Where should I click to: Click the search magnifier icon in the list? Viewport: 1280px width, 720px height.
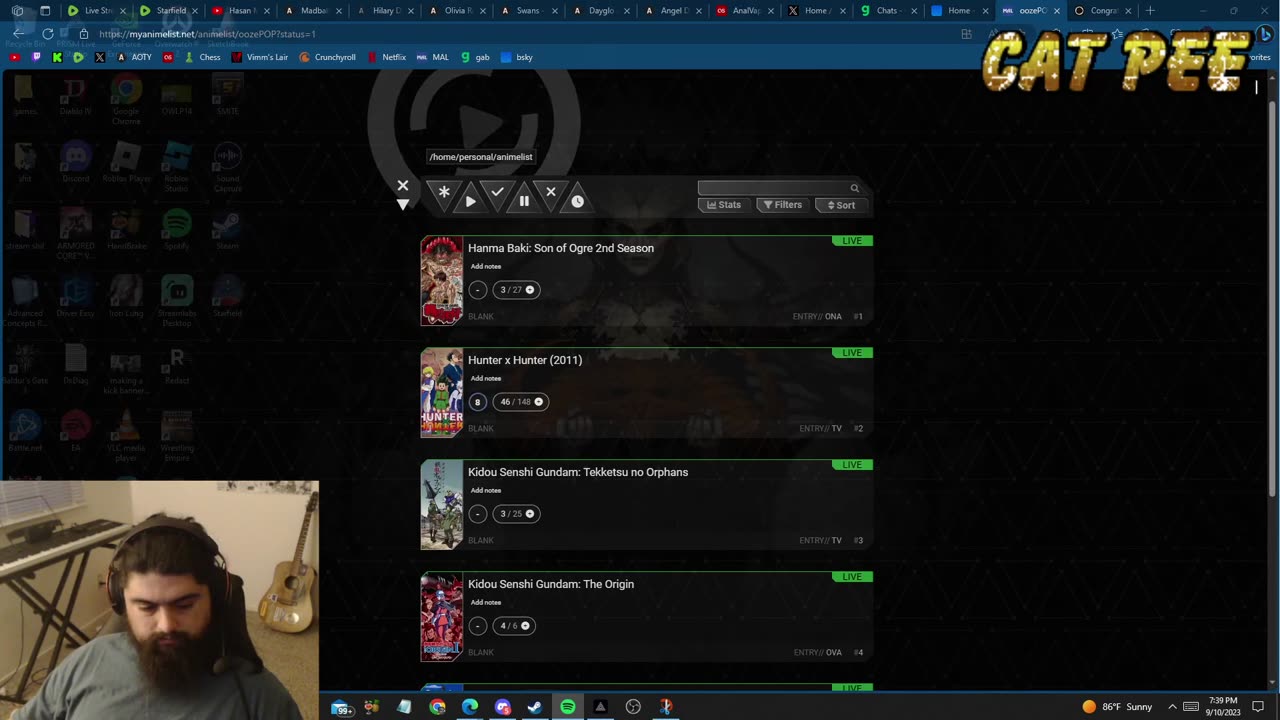pos(854,188)
